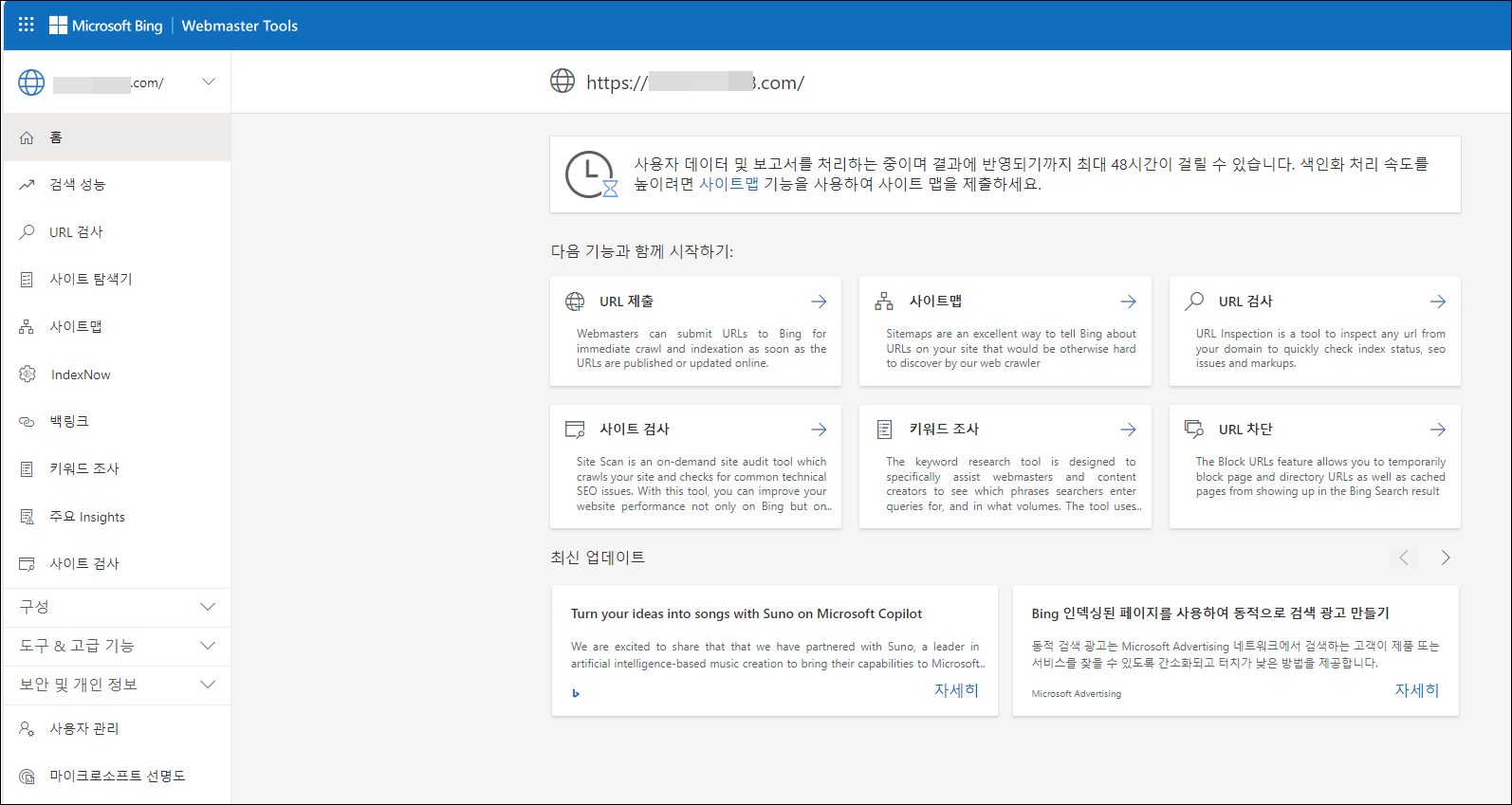Go to previous update with left chevron

pyautogui.click(x=1404, y=558)
